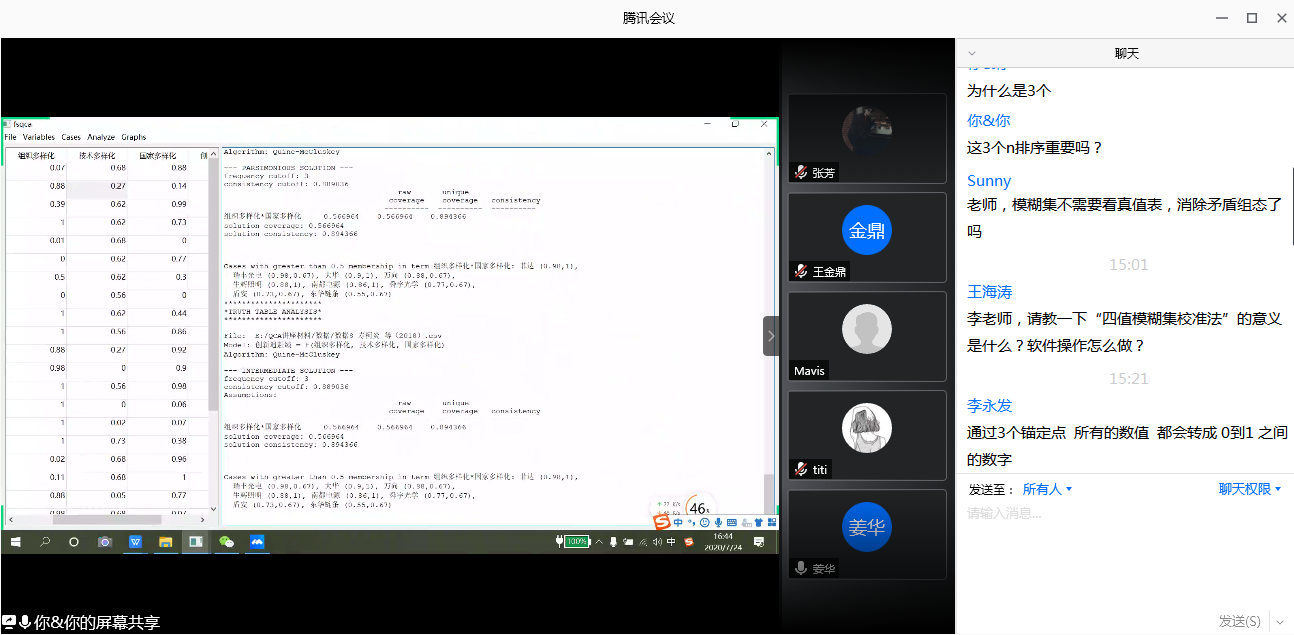Click the microphone icon beside 姜华

coord(800,568)
